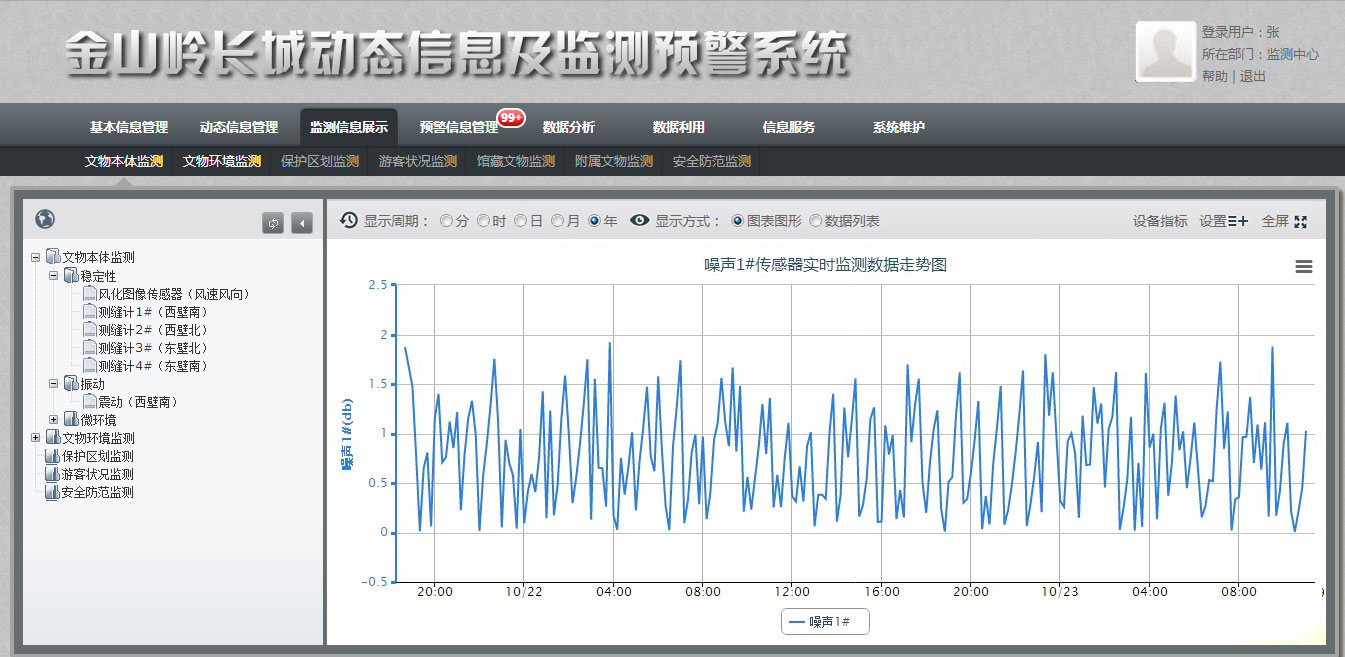Select the 月 display period radio
This screenshot has height=657, width=1345.
(558, 221)
